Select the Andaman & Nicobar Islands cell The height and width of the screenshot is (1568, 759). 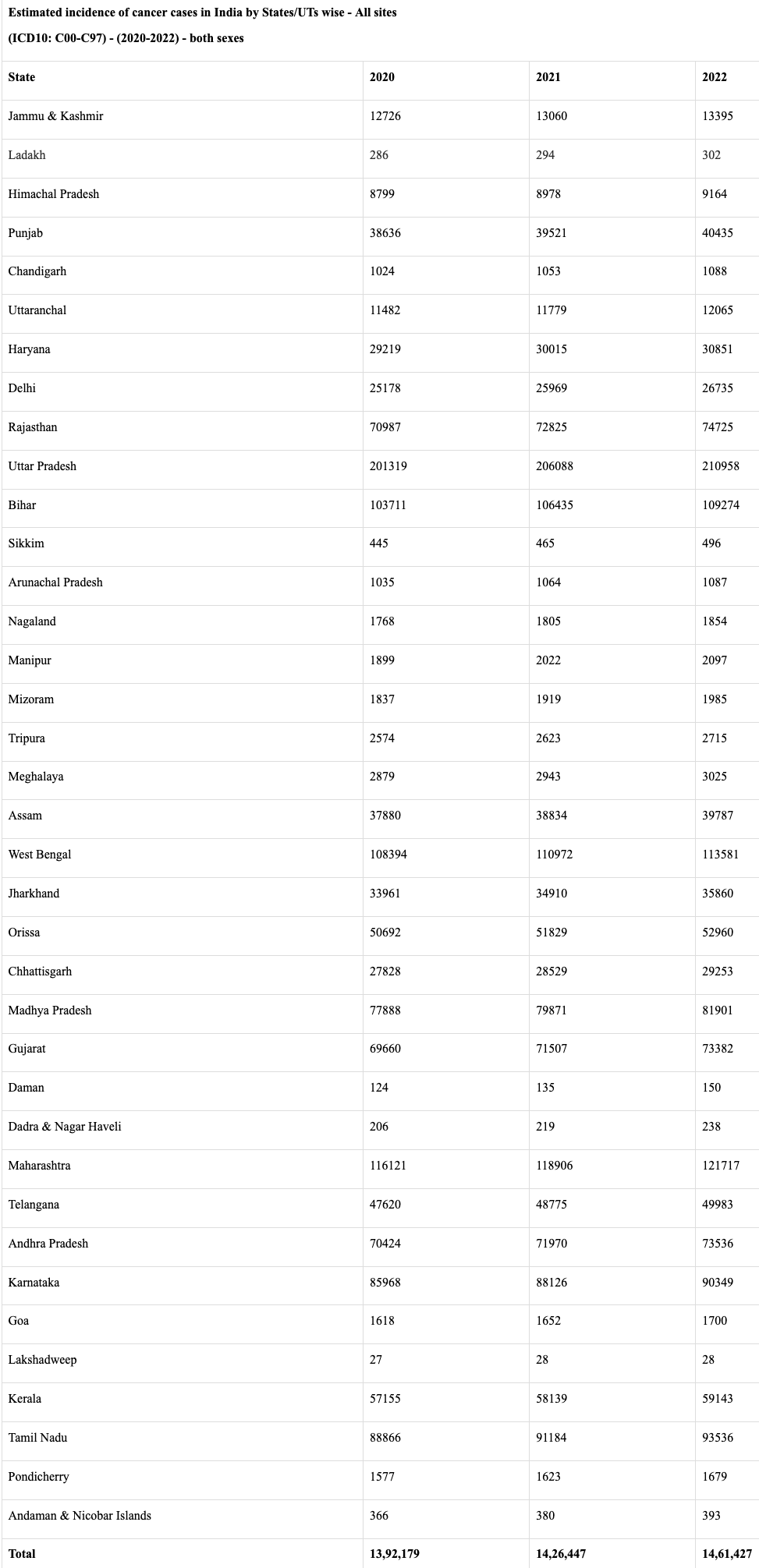coord(80,1516)
